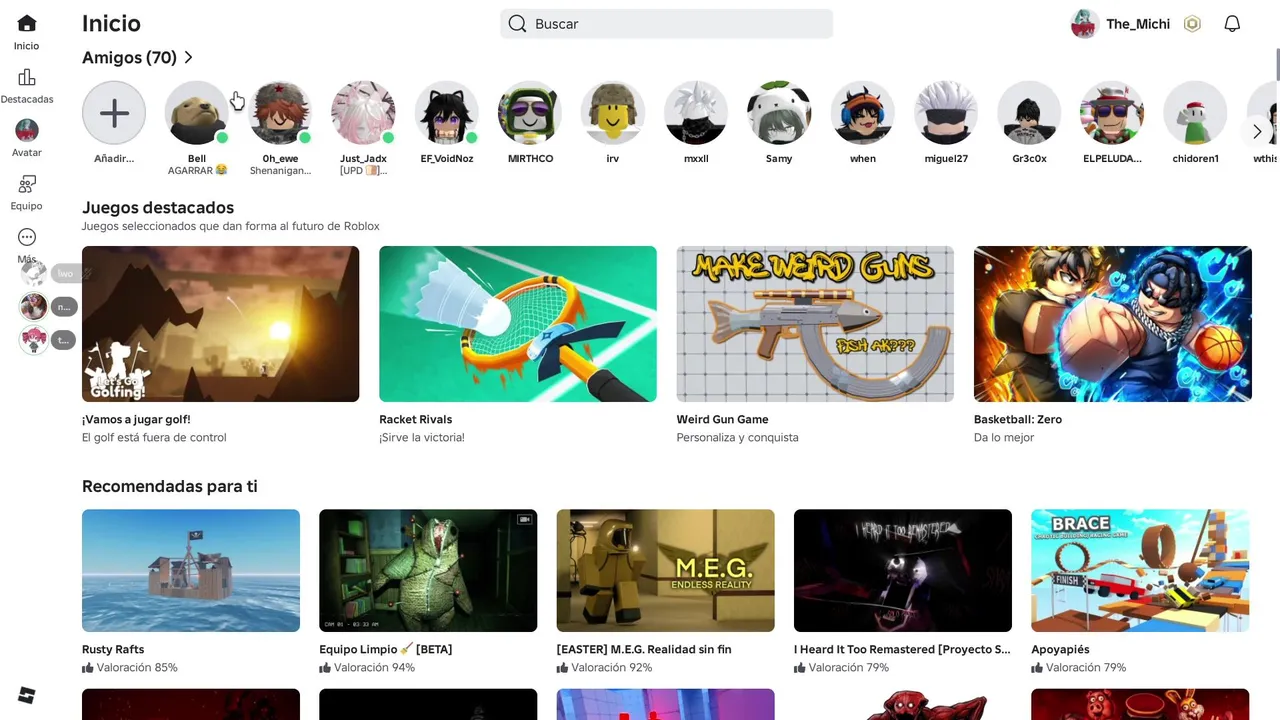Viewport: 1280px width, 720px height.
Task: Open I Heard It Too Remastered thumbnail
Action: click(903, 571)
